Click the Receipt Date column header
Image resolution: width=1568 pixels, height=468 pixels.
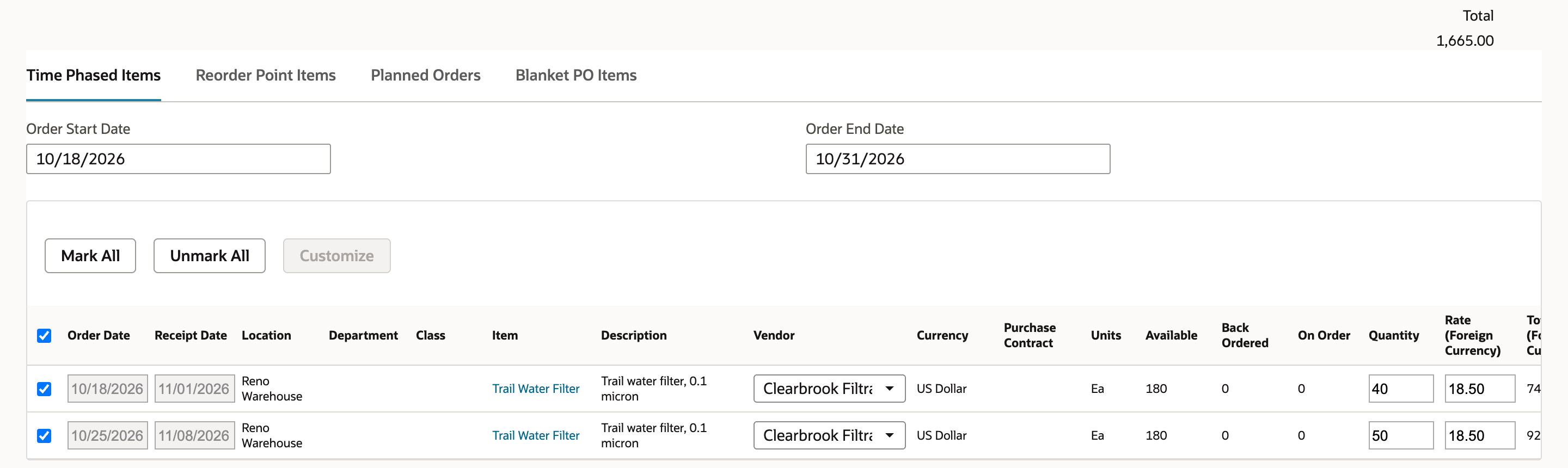click(x=191, y=335)
